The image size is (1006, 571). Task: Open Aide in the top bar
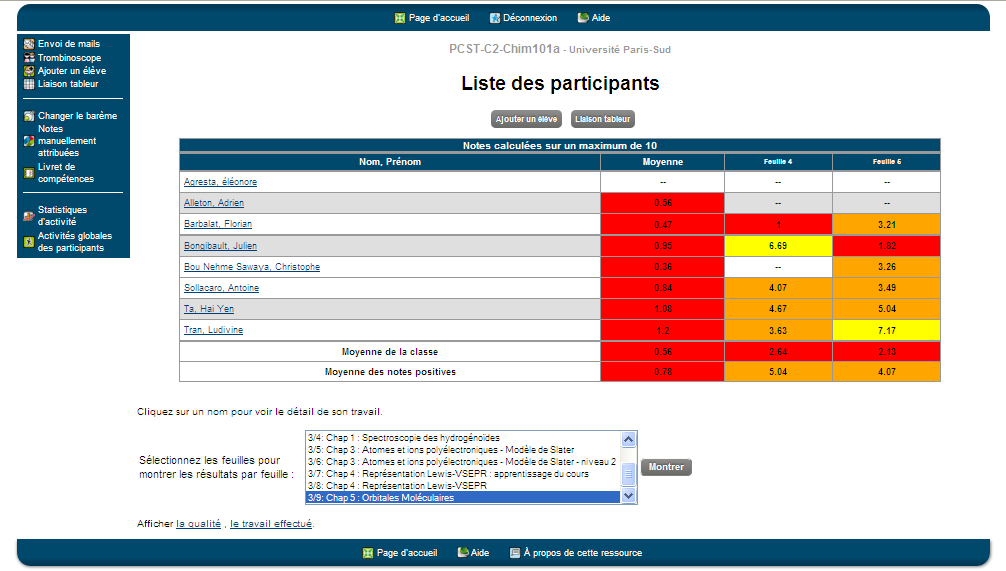tap(601, 18)
